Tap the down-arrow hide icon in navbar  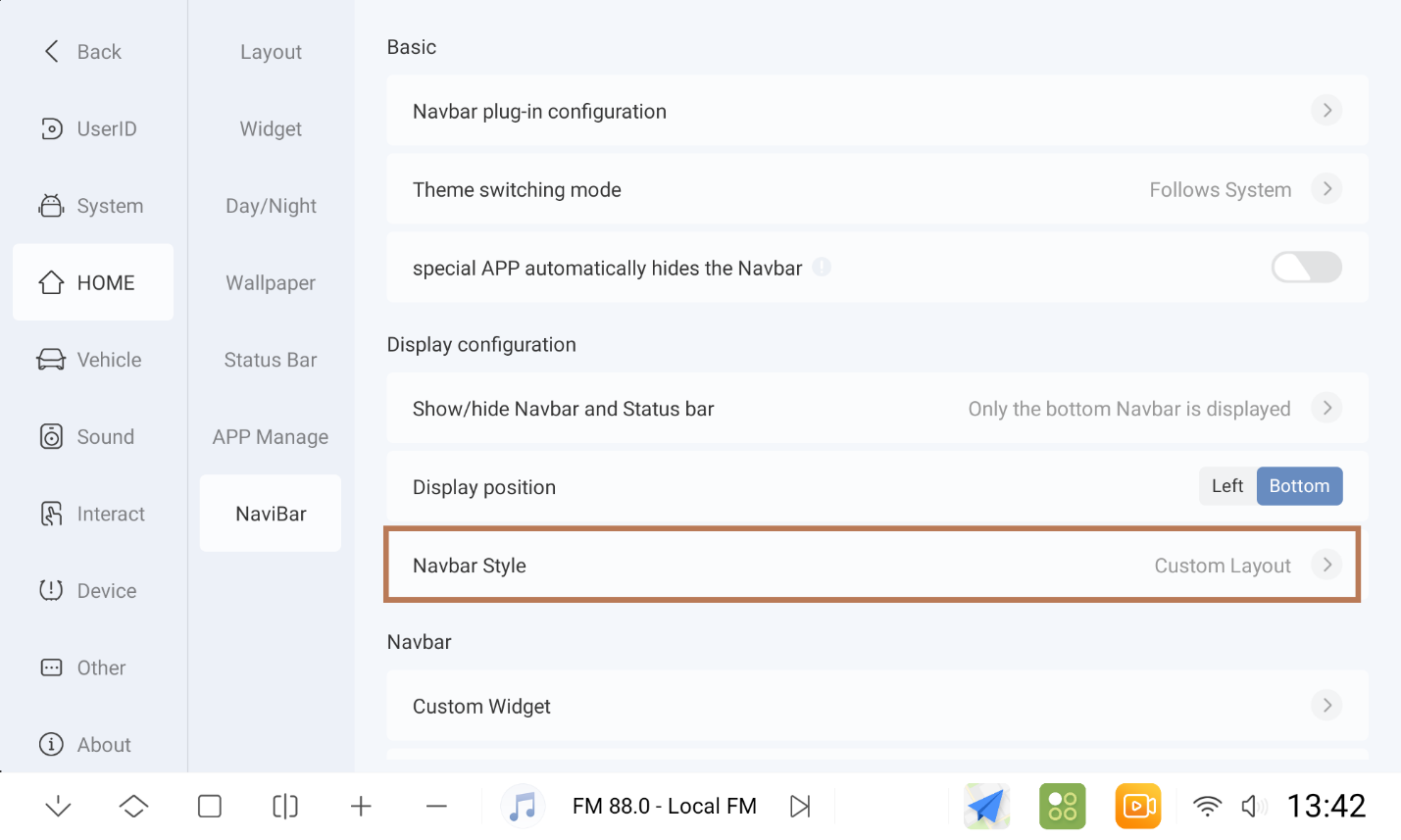[x=58, y=806]
